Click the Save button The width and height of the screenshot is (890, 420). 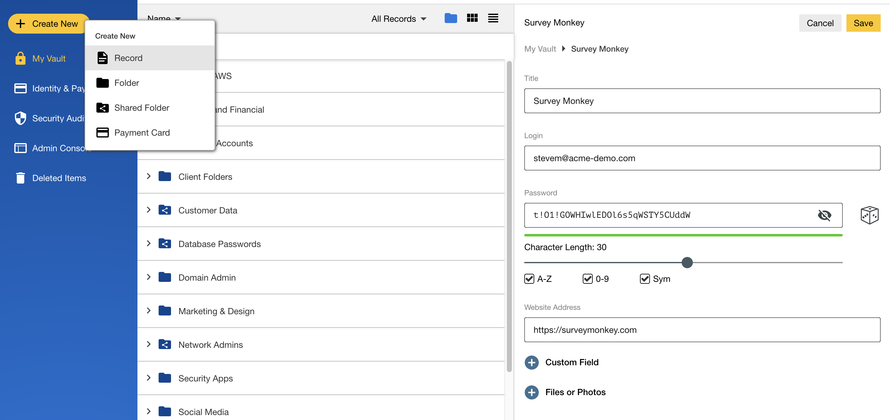click(863, 23)
